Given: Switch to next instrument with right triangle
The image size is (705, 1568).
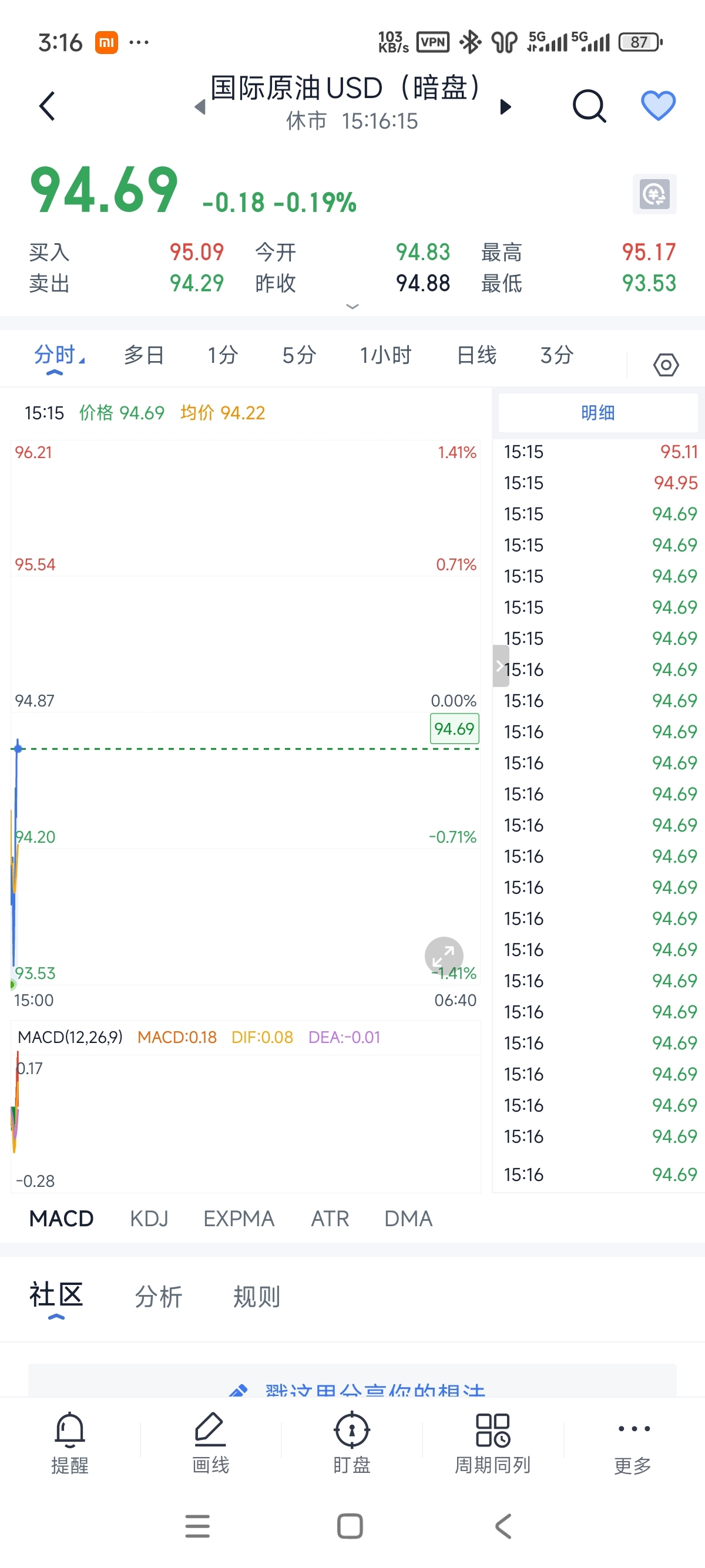Looking at the screenshot, I should pos(505,107).
